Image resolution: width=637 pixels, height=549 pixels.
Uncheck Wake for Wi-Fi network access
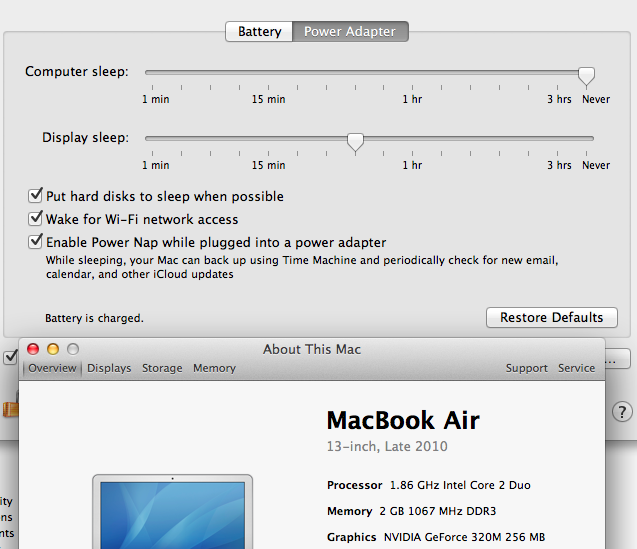click(36, 219)
